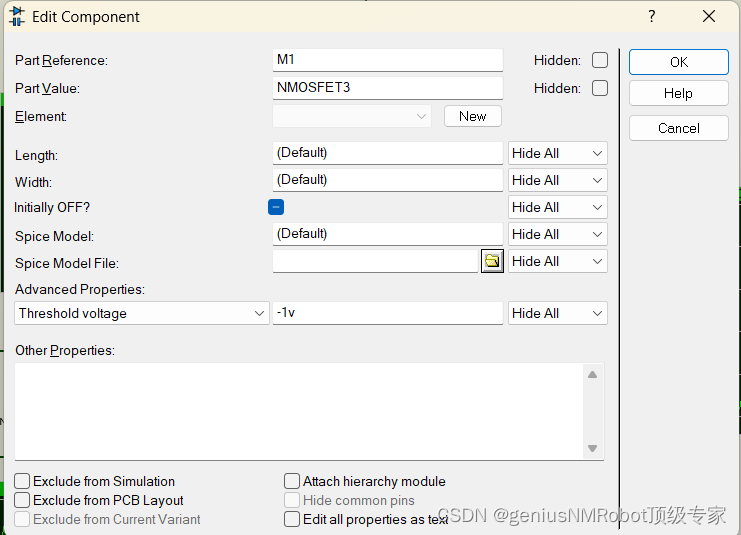Enable Exclude from PCB Layout
The image size is (741, 535).
[22, 500]
